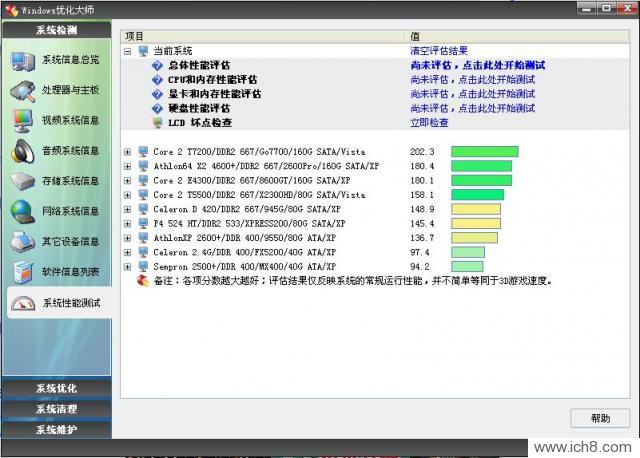The height and width of the screenshot is (458, 640).
Task: Collapse the 当前系统 tree node
Action: (x=128, y=51)
